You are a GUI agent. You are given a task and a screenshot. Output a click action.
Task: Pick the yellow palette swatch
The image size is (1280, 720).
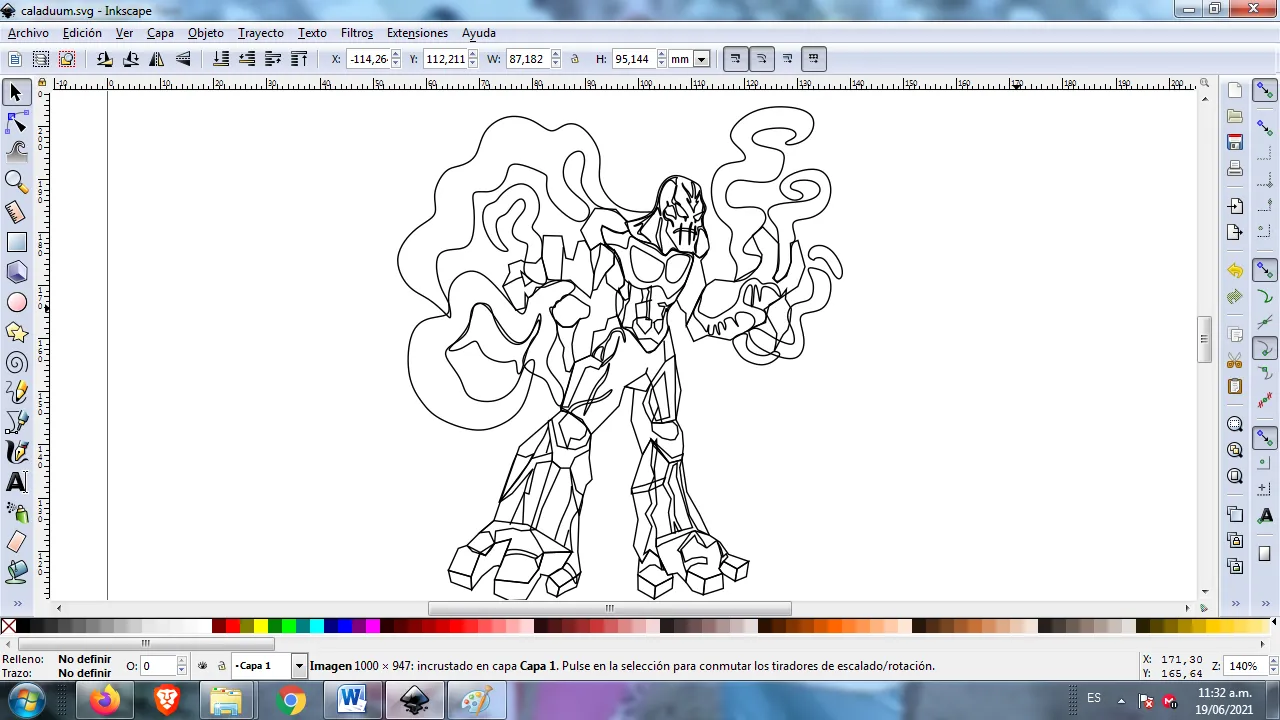click(x=261, y=626)
